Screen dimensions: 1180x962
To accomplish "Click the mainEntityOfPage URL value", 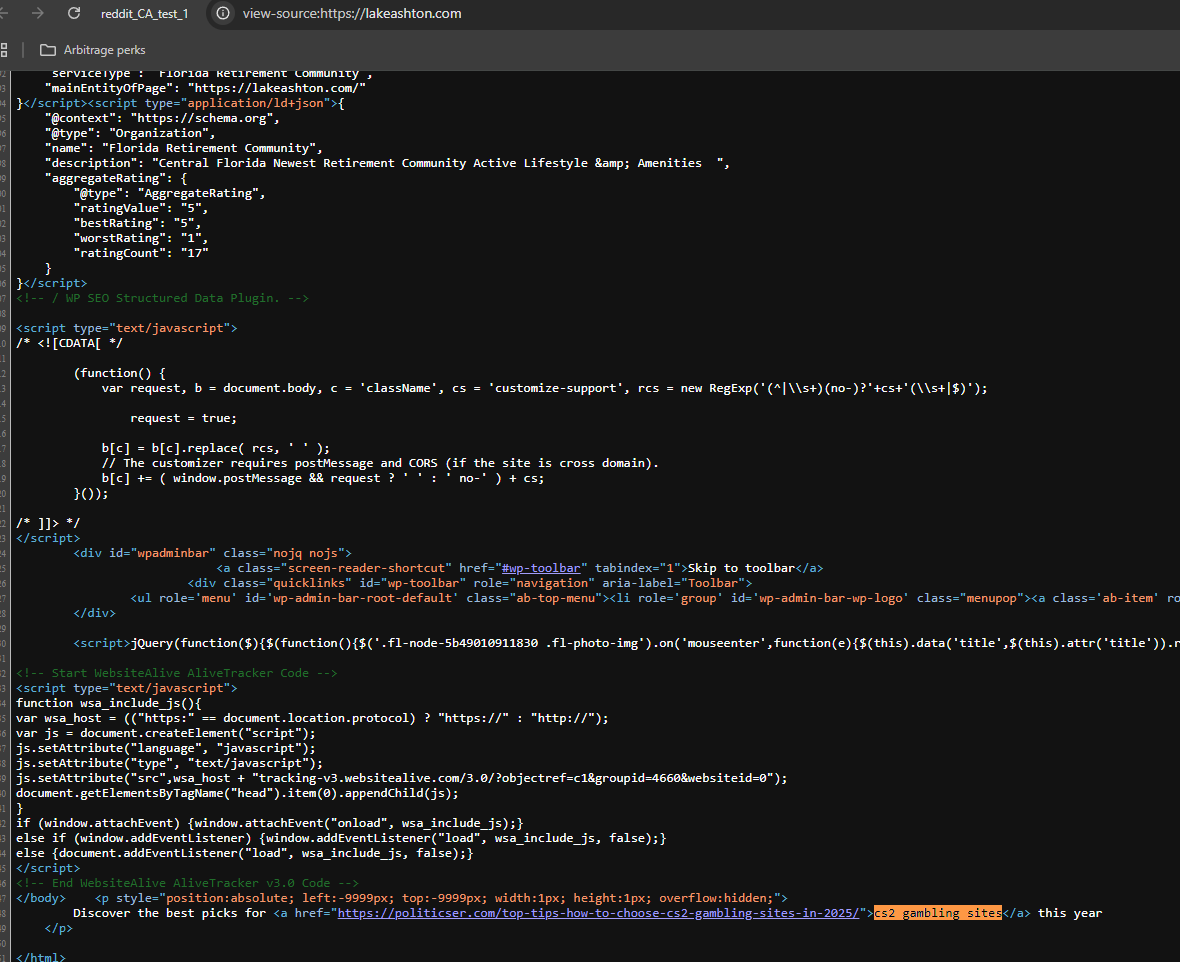I will (x=277, y=88).
